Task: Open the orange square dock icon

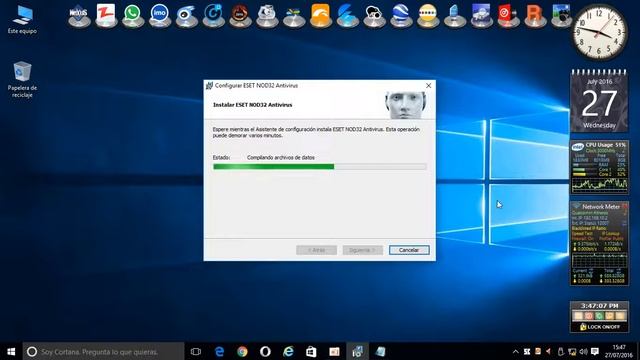Action: coord(320,16)
